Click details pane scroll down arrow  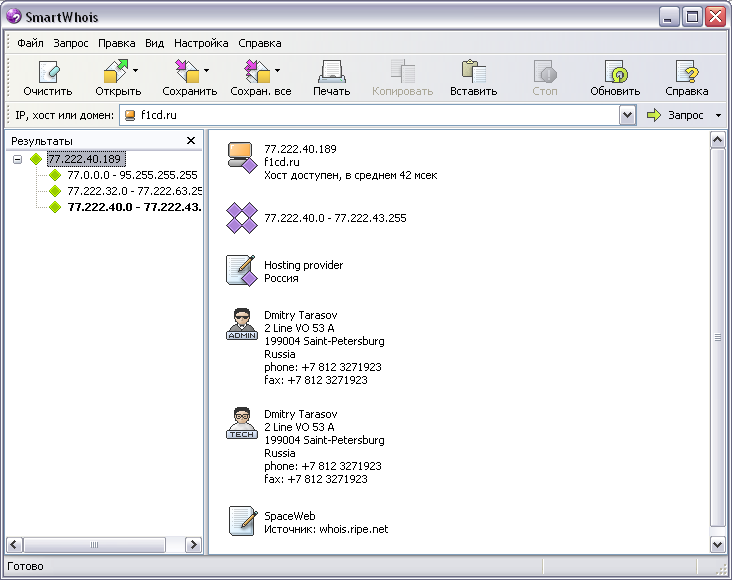click(x=718, y=544)
